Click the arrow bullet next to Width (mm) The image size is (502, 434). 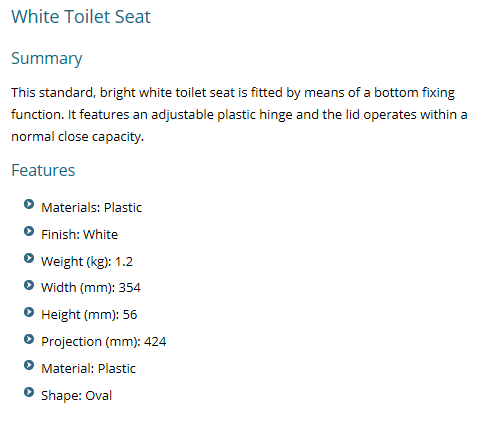29,285
